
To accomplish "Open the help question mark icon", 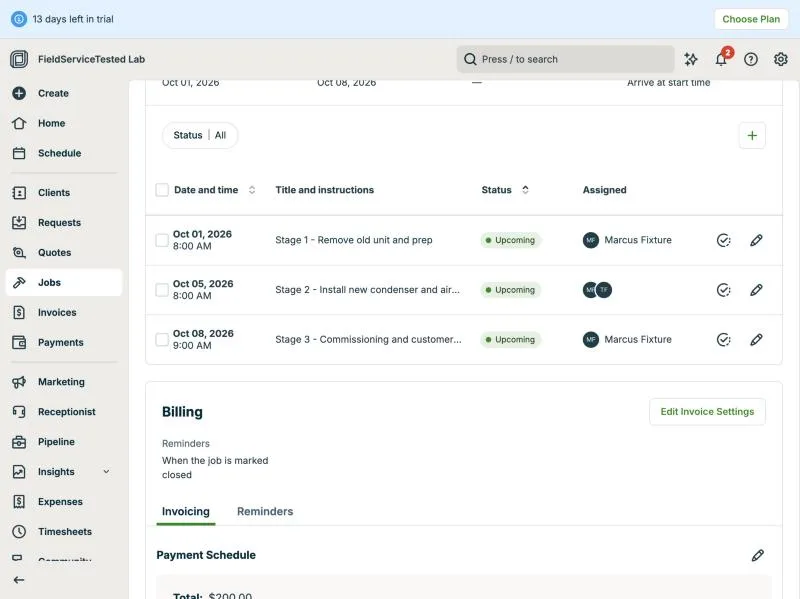I will tap(751, 59).
